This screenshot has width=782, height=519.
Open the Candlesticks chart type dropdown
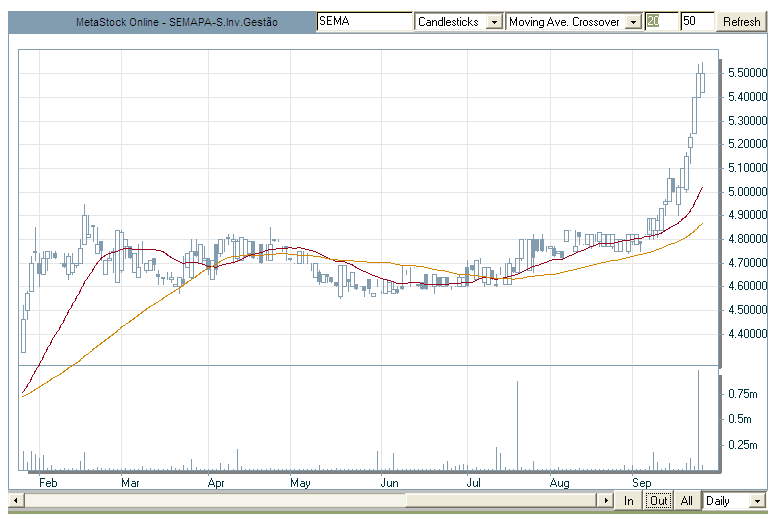[493, 22]
